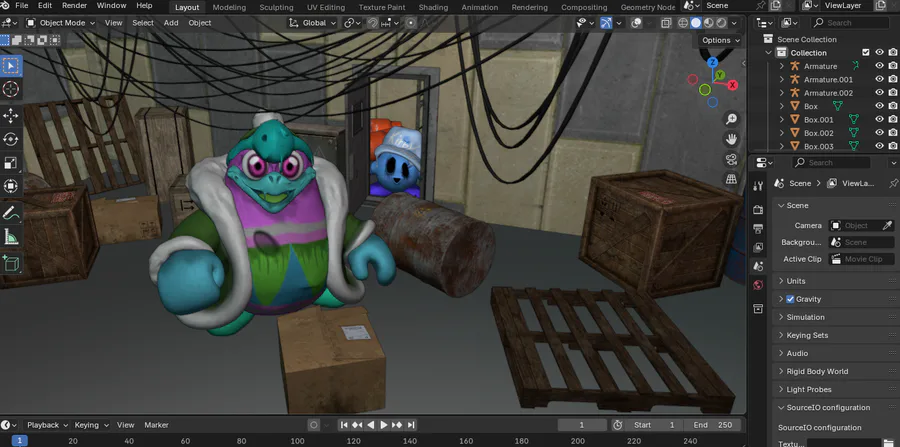The width and height of the screenshot is (900, 447).
Task: Switch to the Shading workspace tab
Action: coord(433,7)
